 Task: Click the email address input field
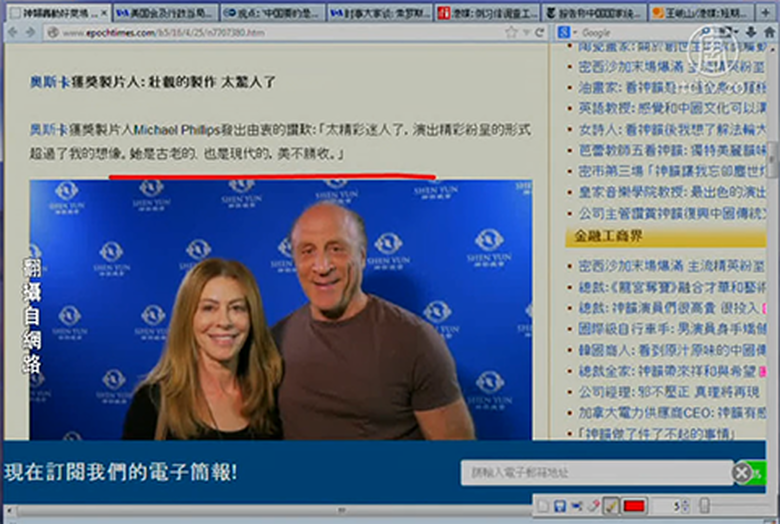[x=595, y=473]
